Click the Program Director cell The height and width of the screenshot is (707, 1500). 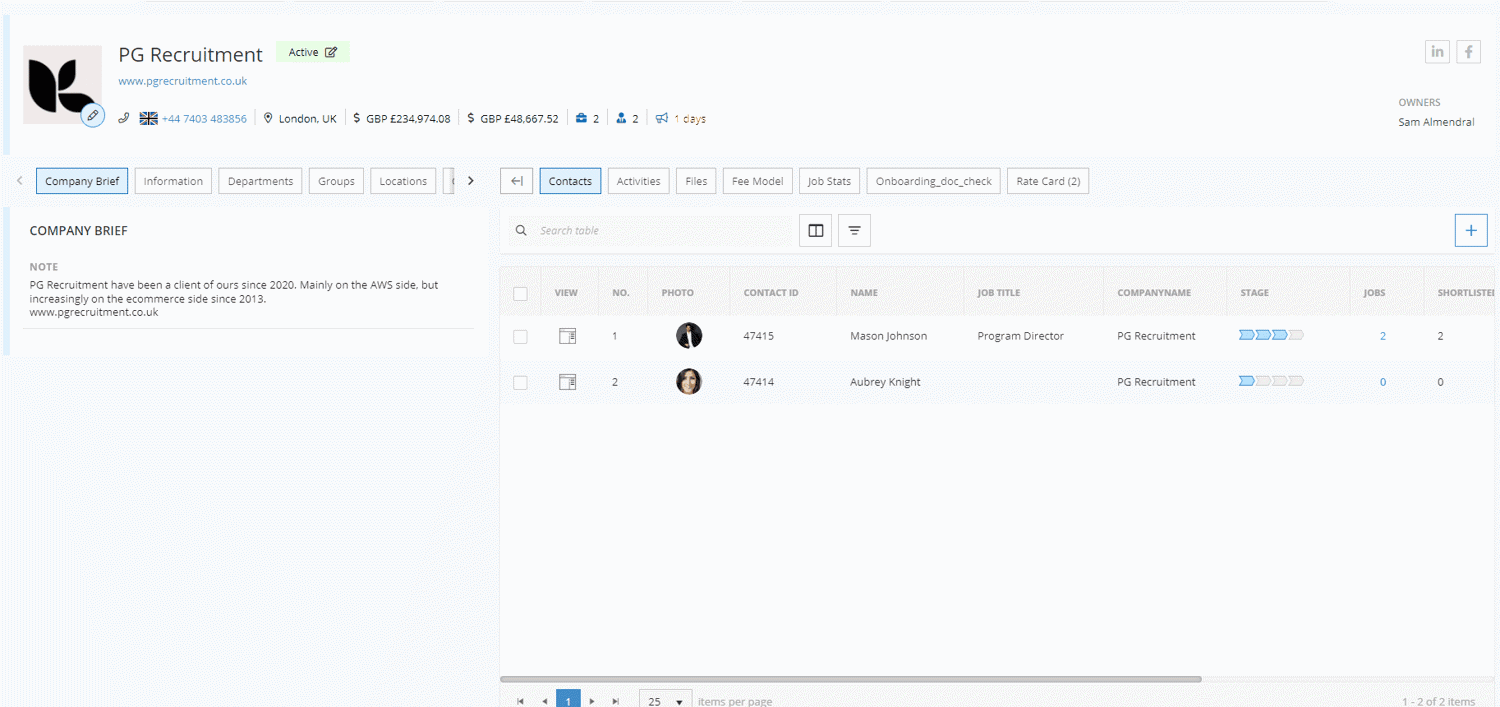coord(1020,336)
